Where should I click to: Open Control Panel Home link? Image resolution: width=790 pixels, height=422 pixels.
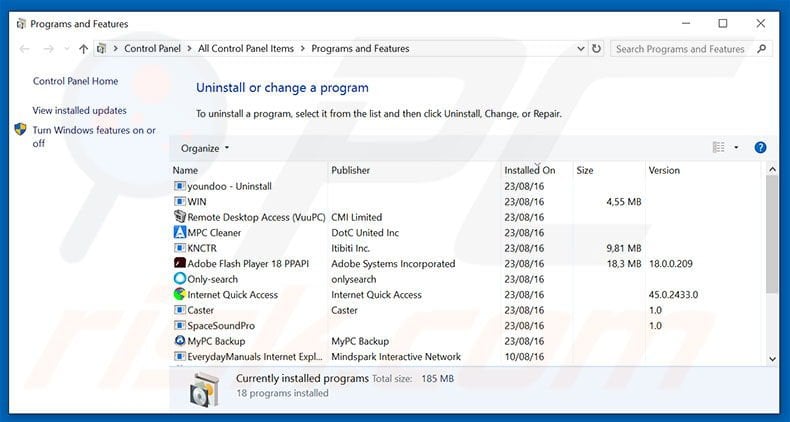[76, 81]
